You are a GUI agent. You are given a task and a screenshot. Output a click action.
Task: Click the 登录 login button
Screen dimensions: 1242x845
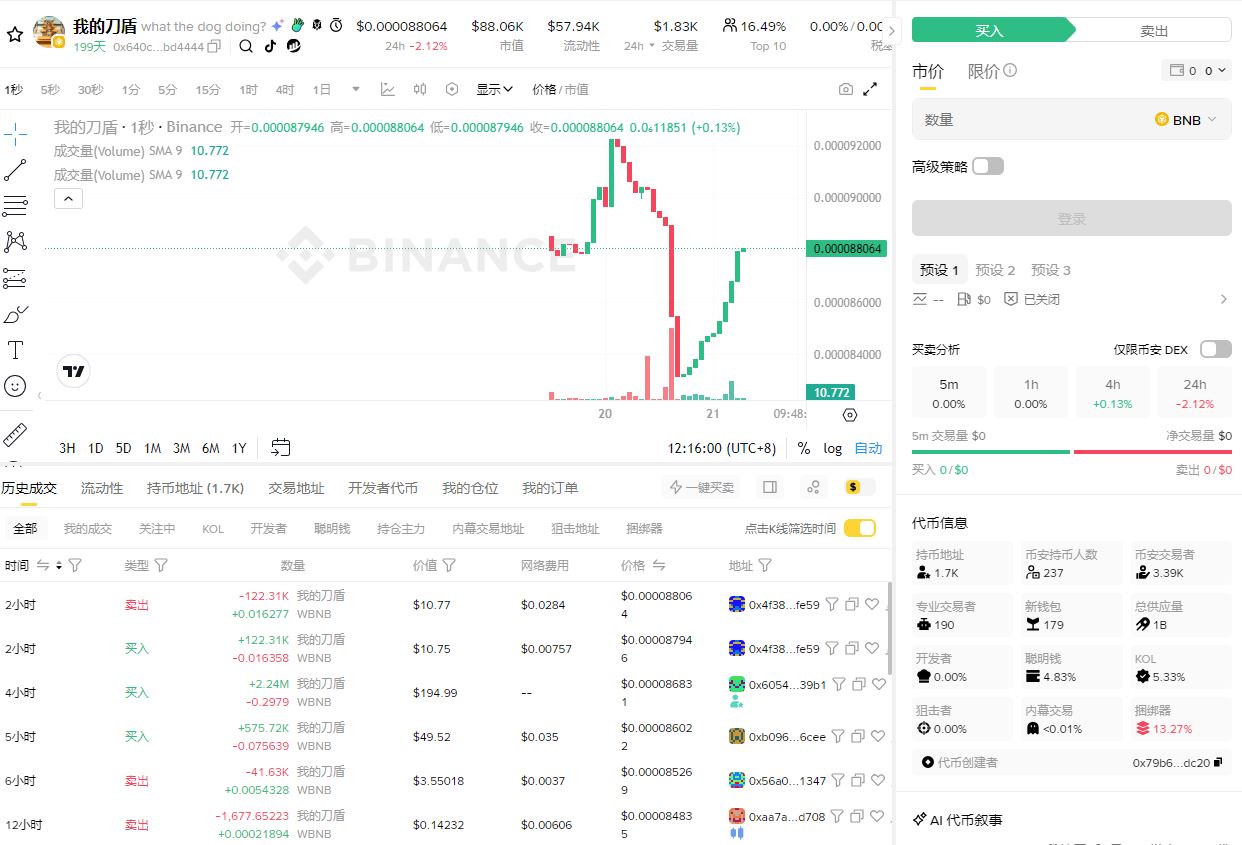1071,218
